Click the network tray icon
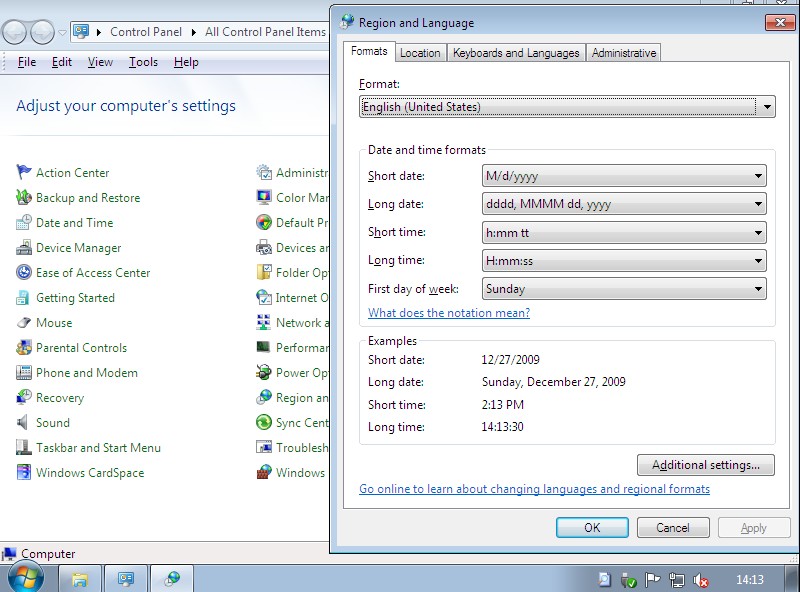 677,580
